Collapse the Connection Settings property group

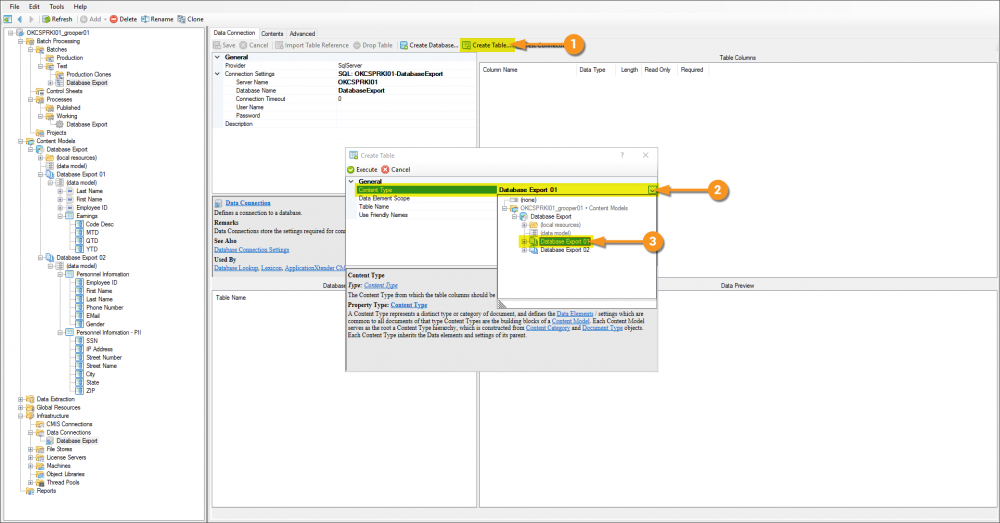click(x=217, y=74)
